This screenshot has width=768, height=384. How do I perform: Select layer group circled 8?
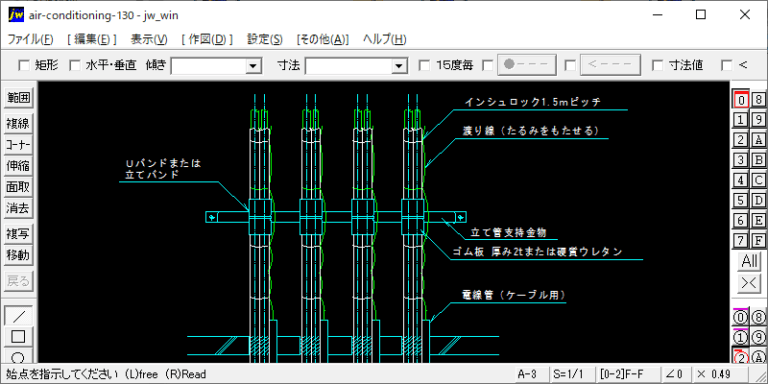[x=758, y=317]
